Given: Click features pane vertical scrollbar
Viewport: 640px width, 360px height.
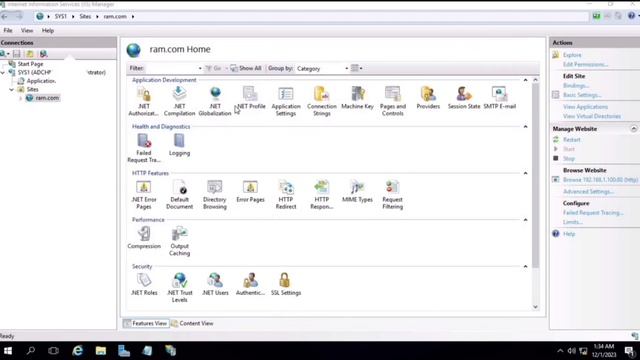Looking at the screenshot, I should [x=536, y=176].
